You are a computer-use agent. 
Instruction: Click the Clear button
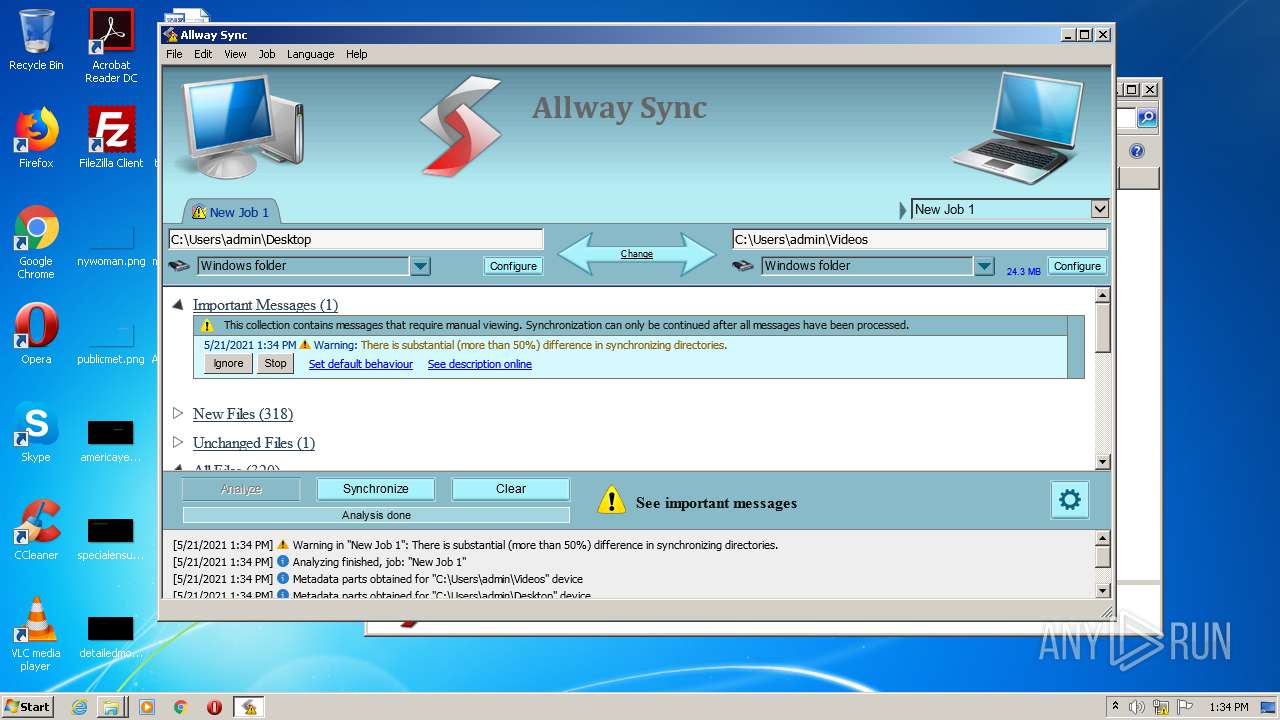click(511, 489)
